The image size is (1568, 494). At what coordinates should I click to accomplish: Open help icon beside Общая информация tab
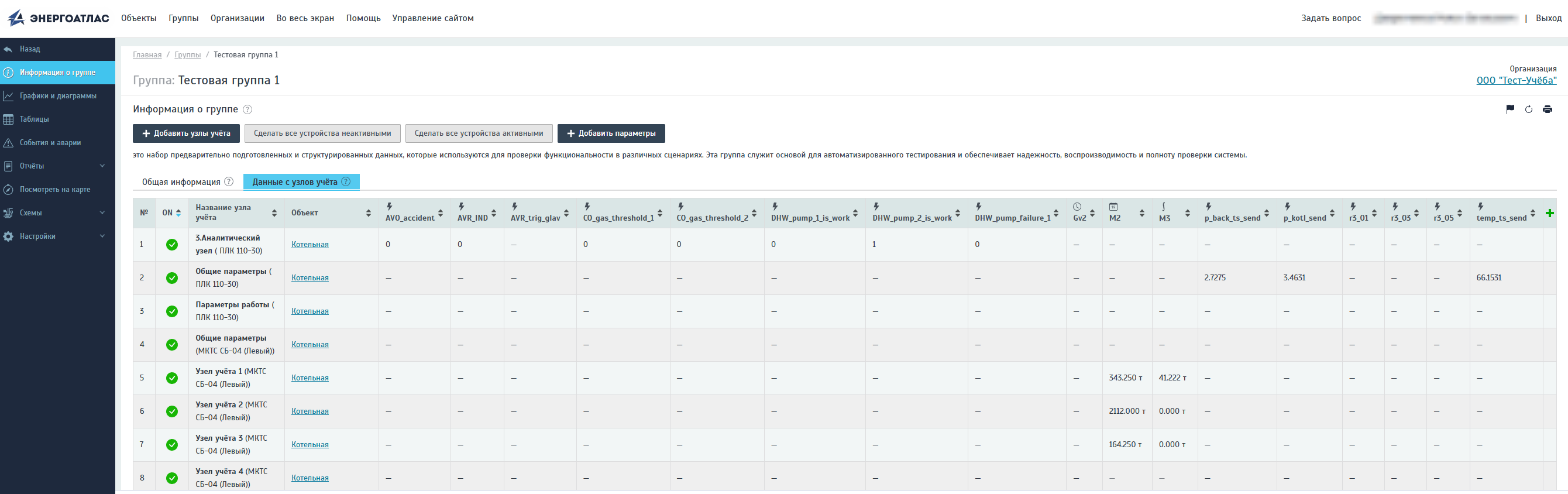point(229,181)
